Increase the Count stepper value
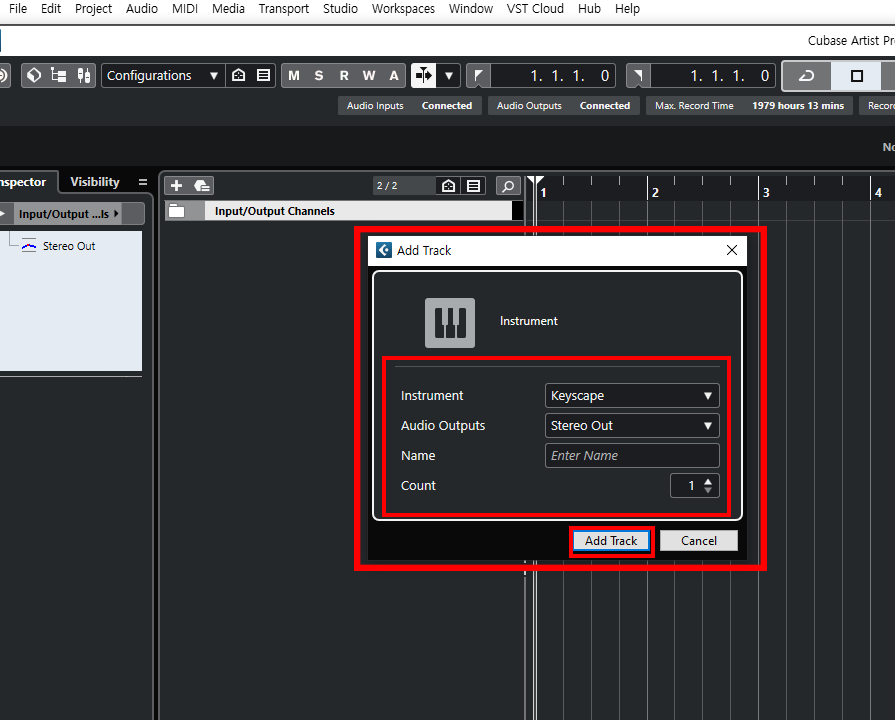This screenshot has width=895, height=720. point(708,481)
